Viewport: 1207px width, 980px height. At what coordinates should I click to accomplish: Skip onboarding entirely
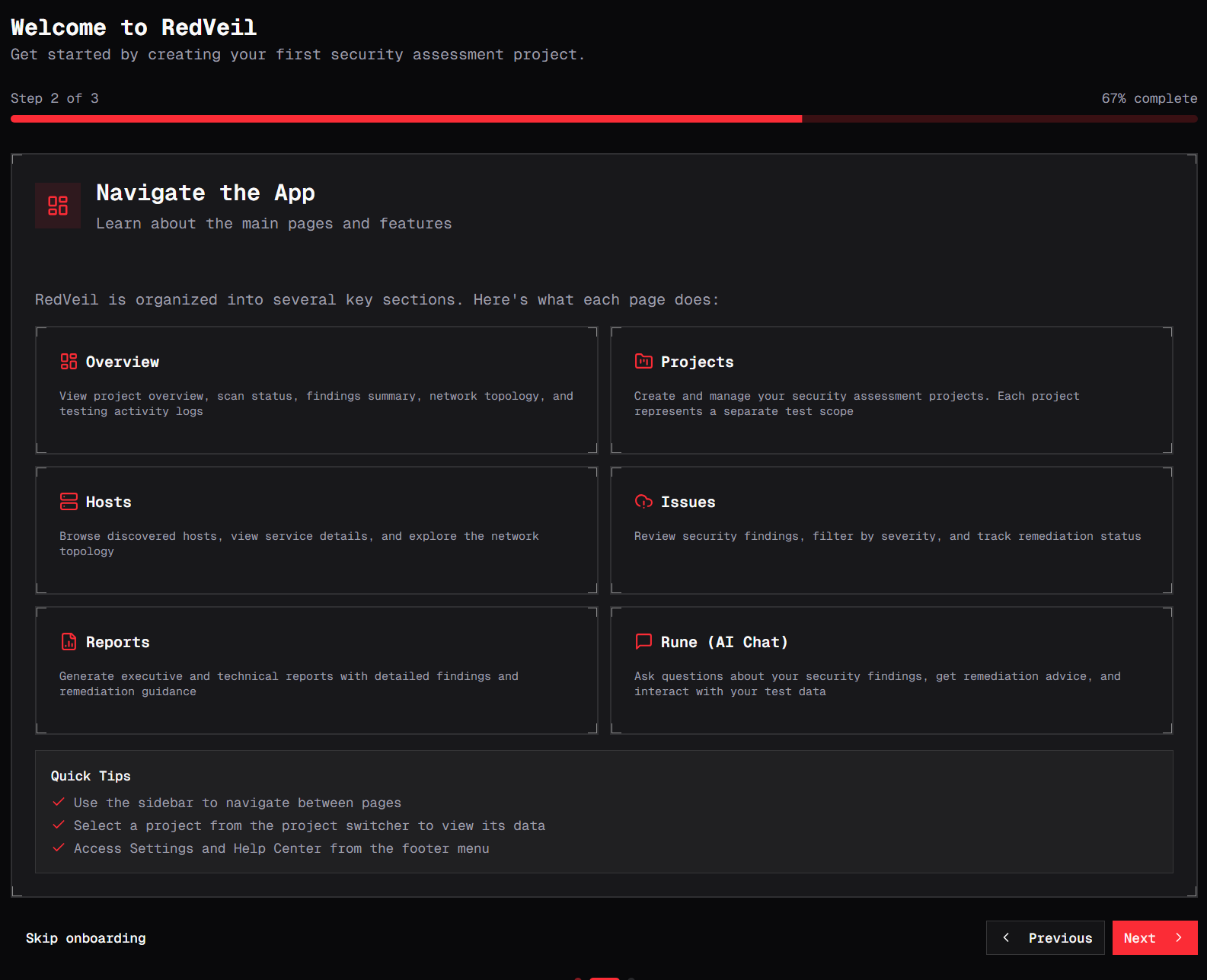point(85,938)
